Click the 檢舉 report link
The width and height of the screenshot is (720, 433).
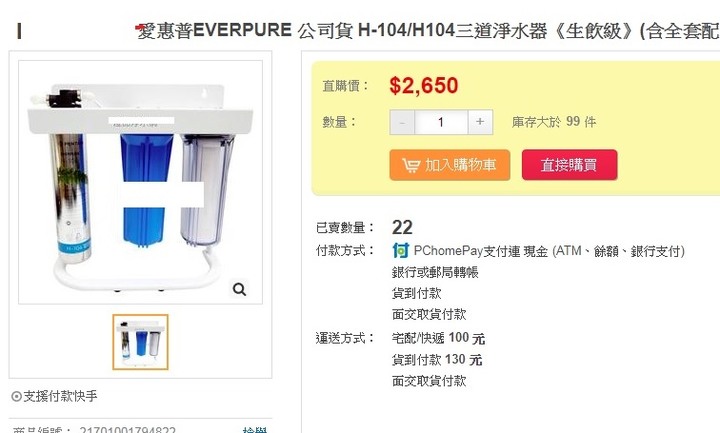coord(254,429)
